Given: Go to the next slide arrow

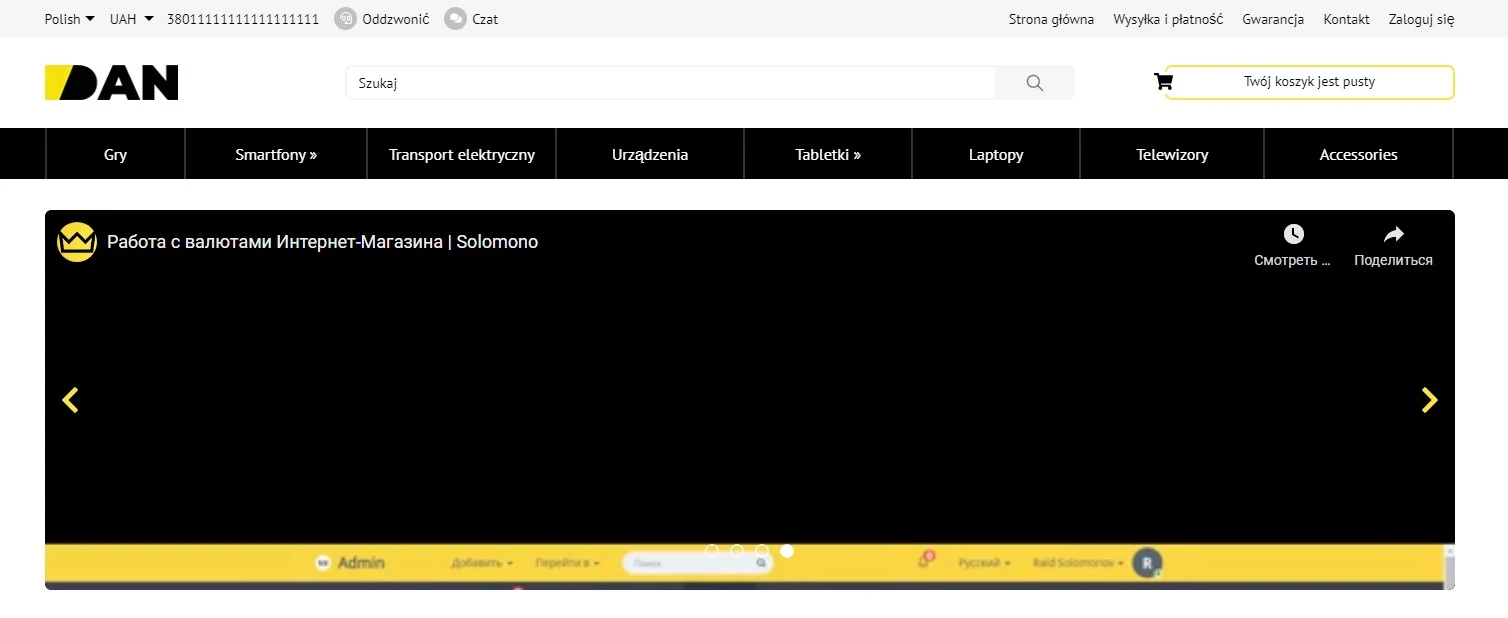Looking at the screenshot, I should click(x=1429, y=400).
